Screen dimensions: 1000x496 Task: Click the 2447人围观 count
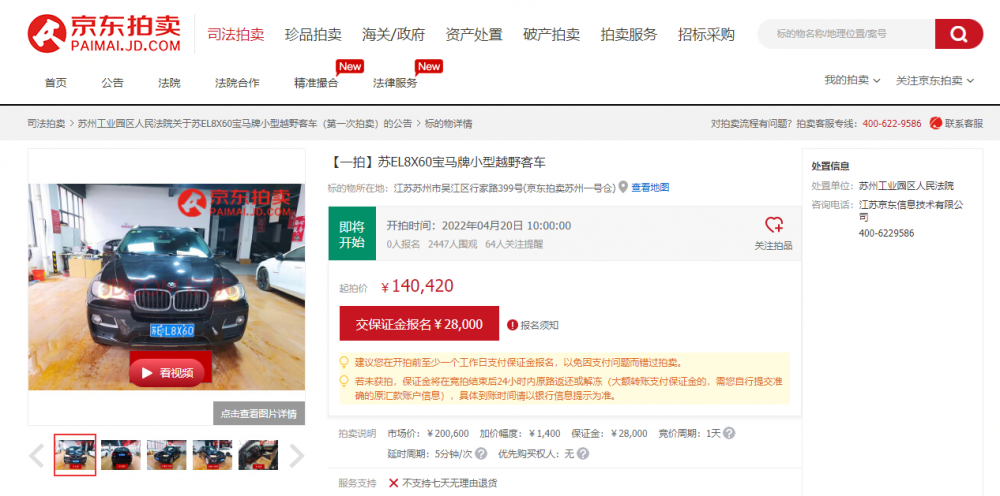point(453,244)
